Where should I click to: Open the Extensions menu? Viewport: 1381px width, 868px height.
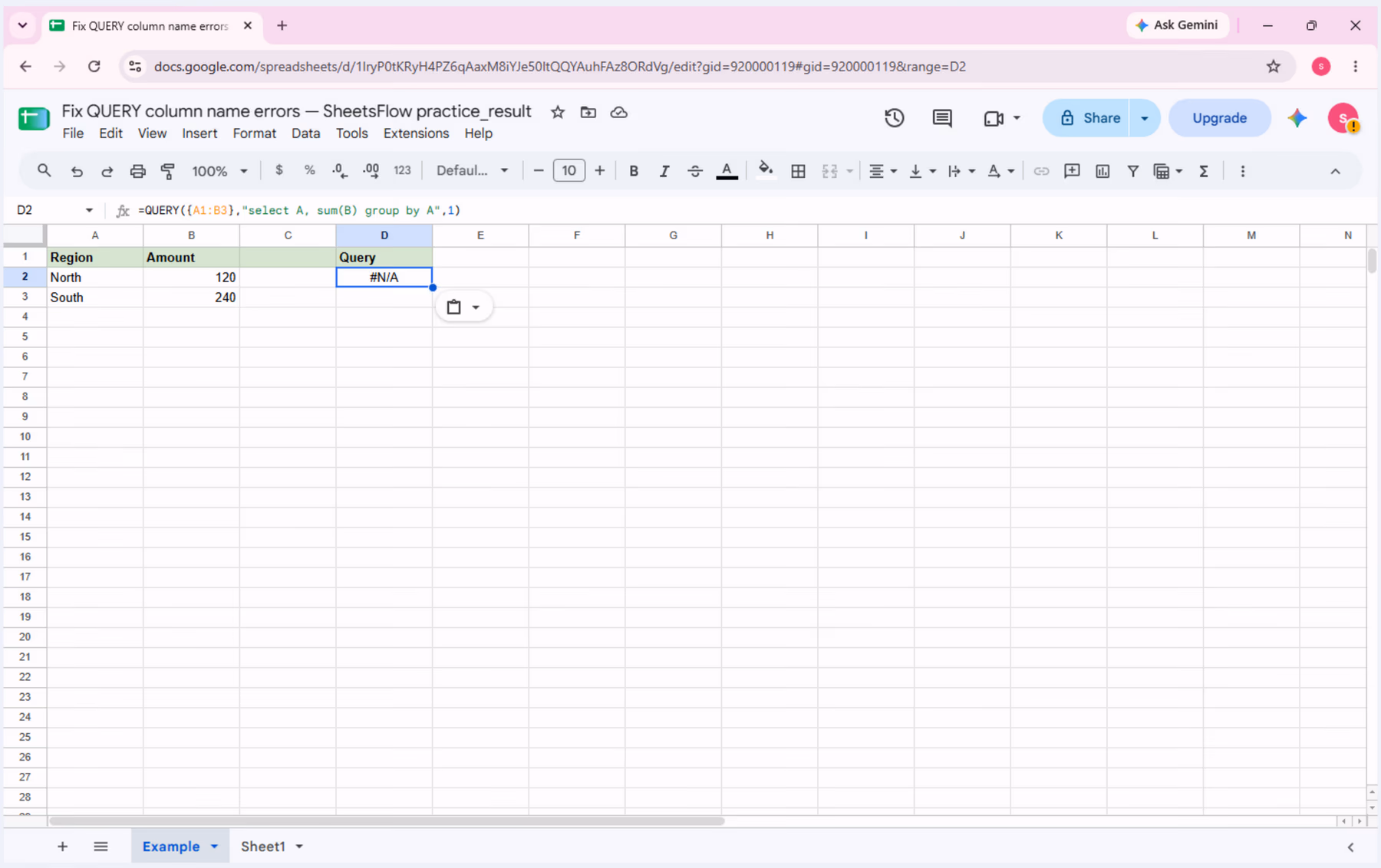click(x=416, y=133)
